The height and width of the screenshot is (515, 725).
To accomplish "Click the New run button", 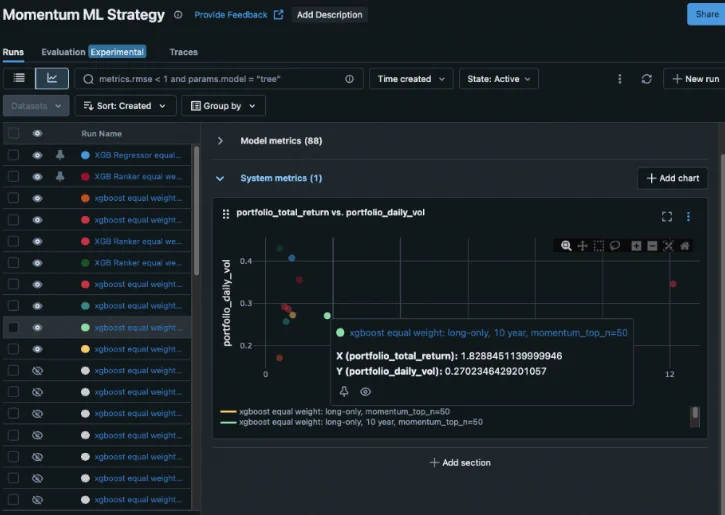I will pyautogui.click(x=694, y=79).
